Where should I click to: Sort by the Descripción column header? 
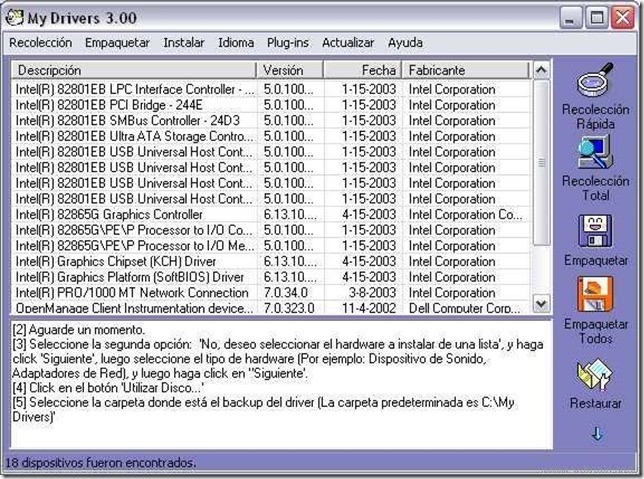134,70
